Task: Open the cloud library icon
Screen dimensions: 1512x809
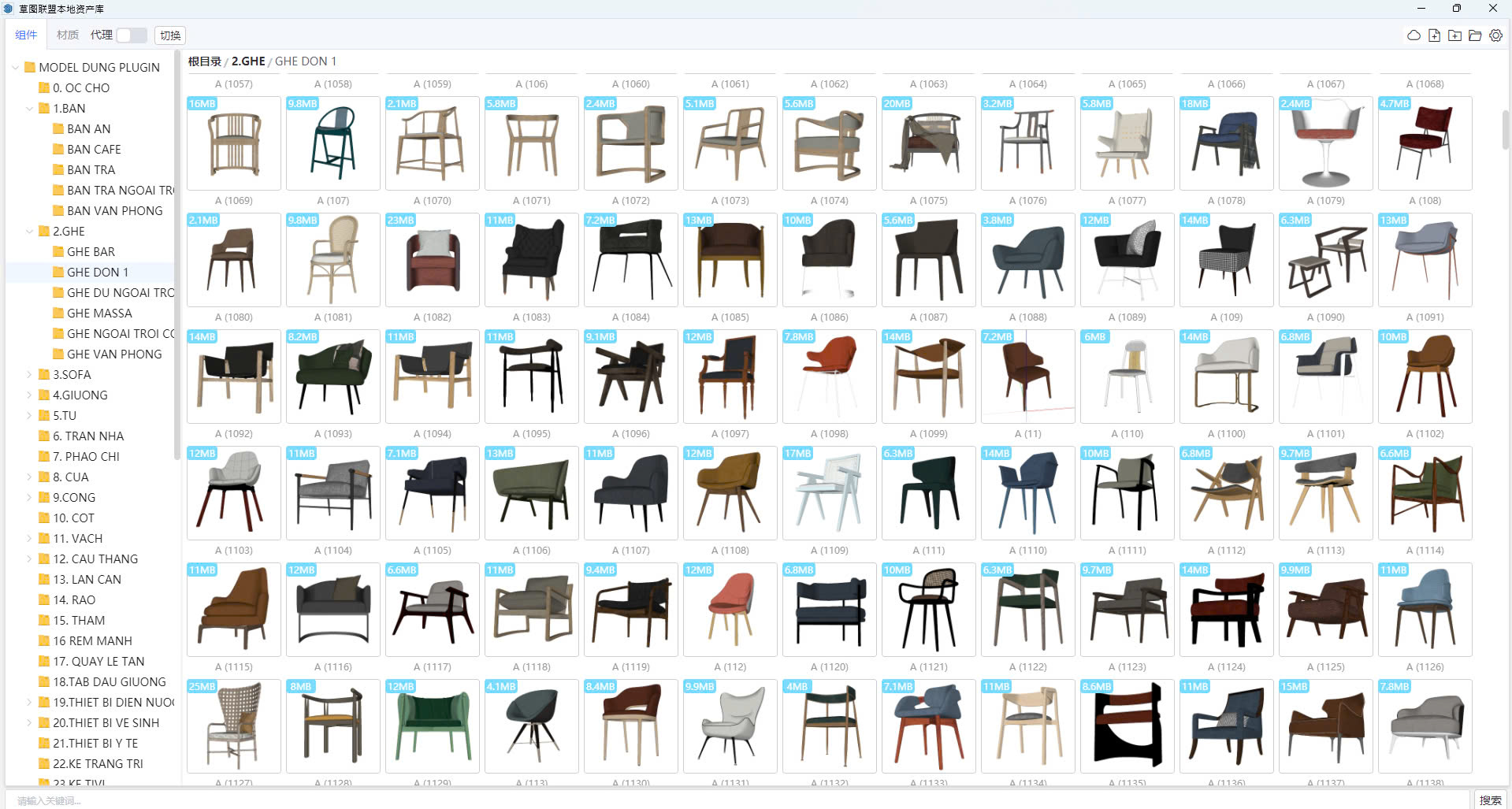Action: tap(1414, 35)
